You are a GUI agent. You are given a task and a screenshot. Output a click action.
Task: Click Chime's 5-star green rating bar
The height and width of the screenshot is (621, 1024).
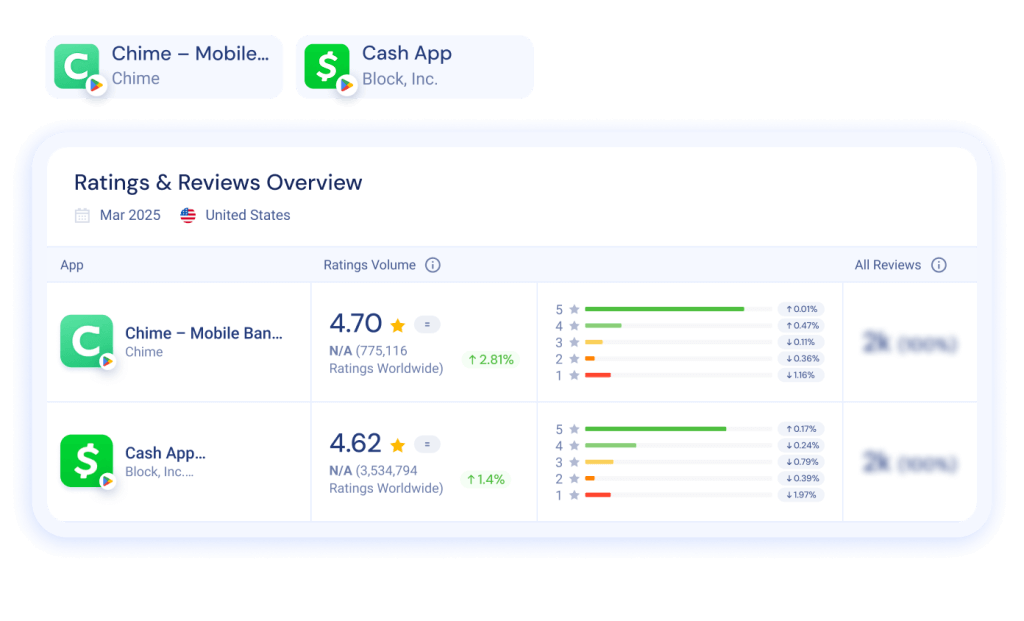point(665,309)
